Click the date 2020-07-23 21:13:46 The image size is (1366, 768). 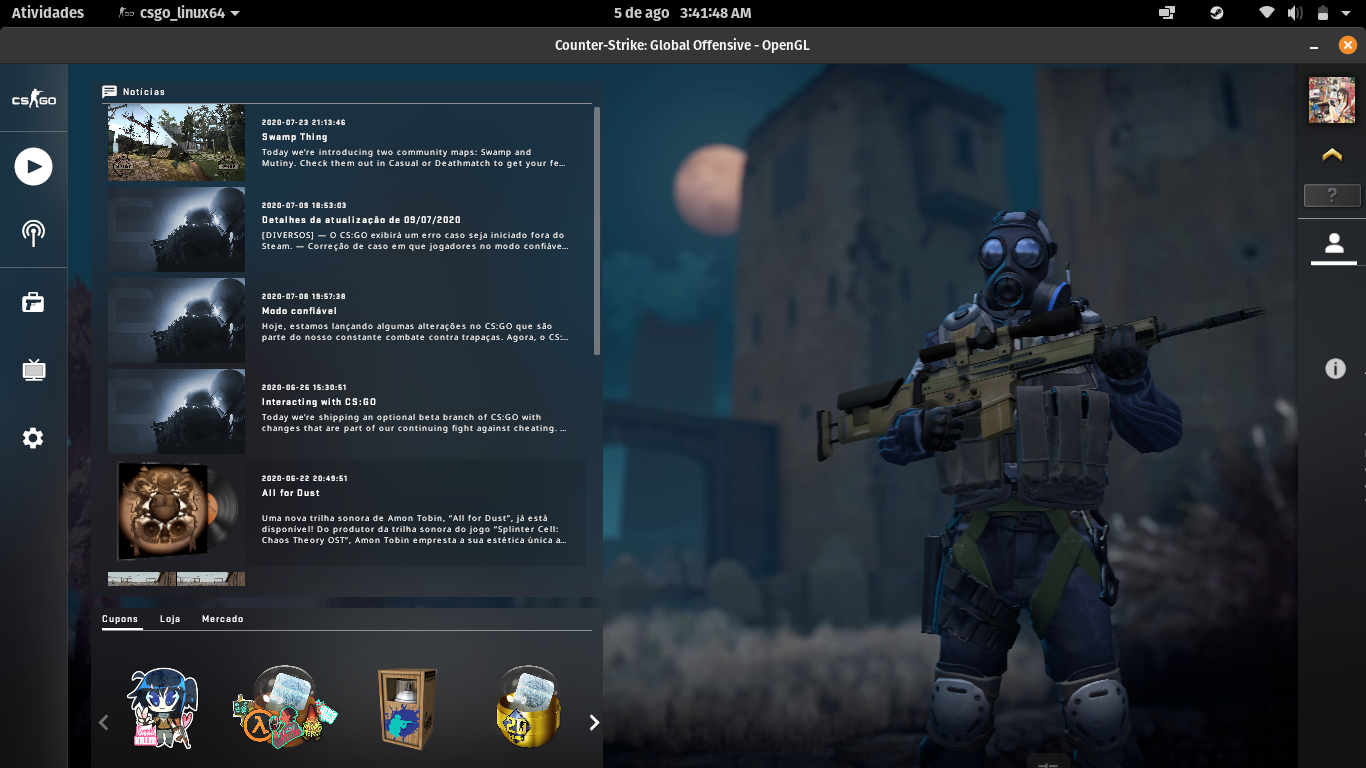coord(304,123)
